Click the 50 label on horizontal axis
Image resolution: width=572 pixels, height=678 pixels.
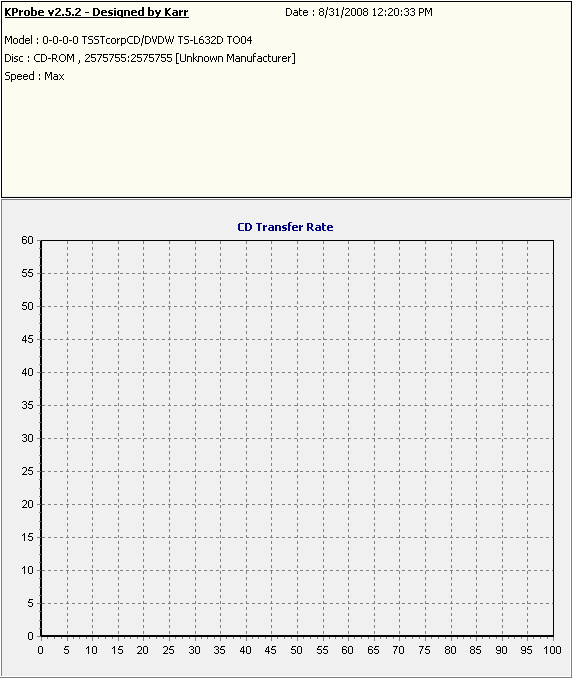297,650
